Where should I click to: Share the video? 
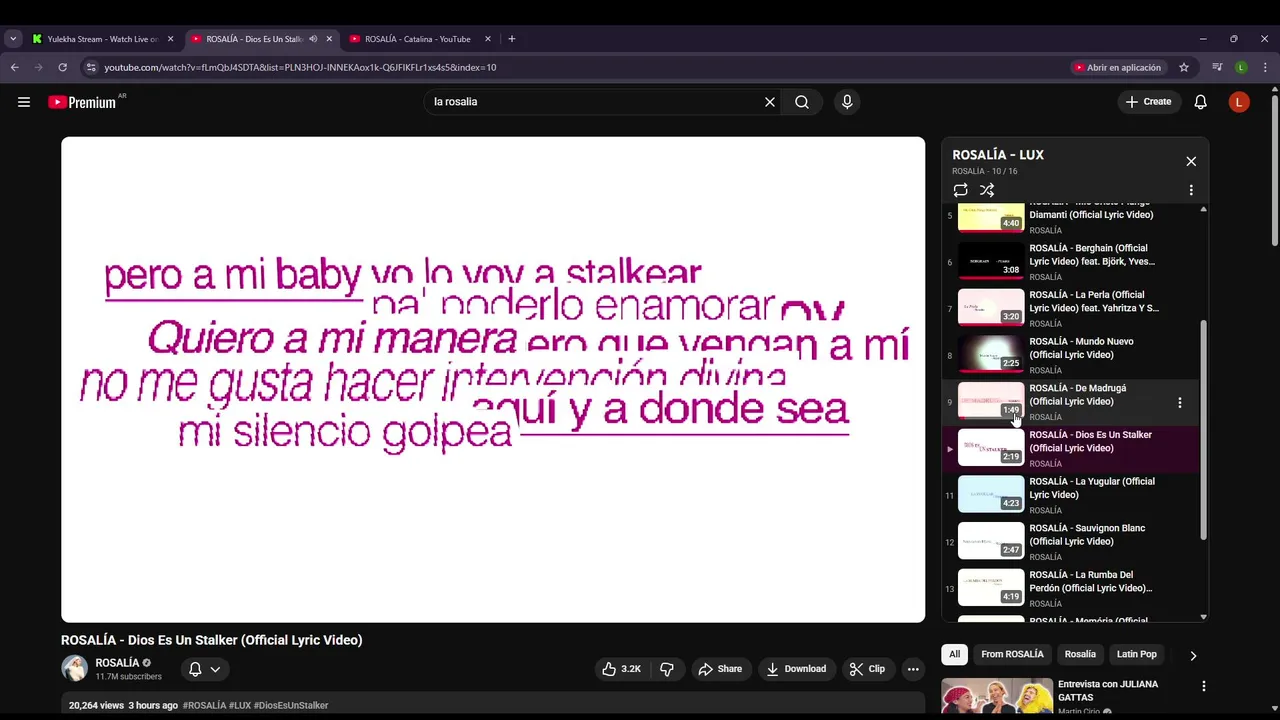click(x=720, y=669)
